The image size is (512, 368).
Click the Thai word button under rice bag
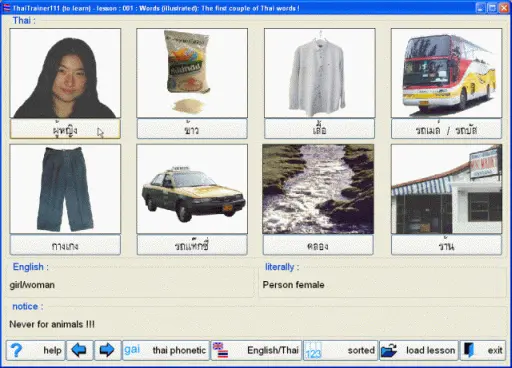(192, 129)
